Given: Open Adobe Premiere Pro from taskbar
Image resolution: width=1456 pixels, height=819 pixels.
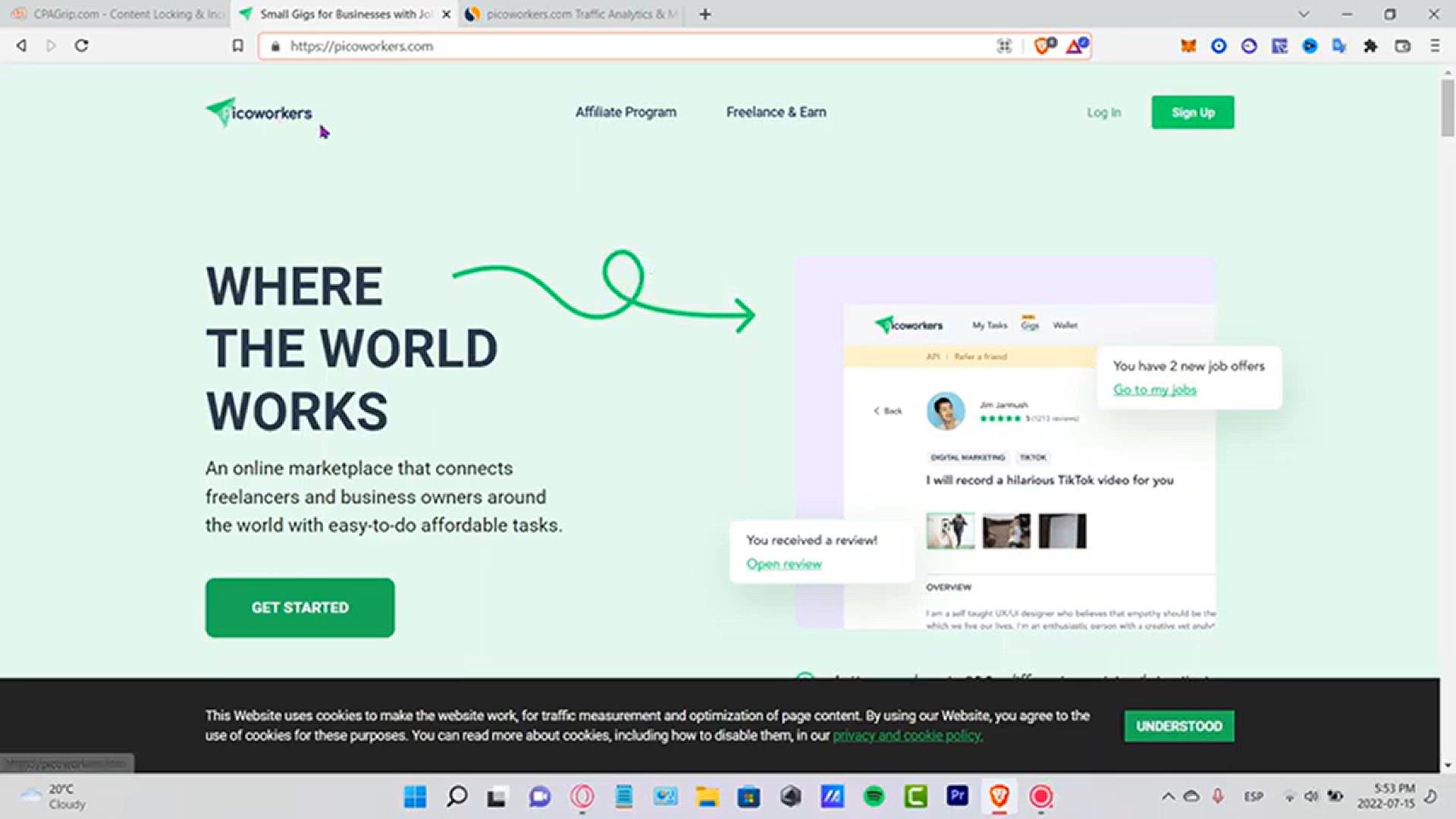Looking at the screenshot, I should (x=957, y=795).
